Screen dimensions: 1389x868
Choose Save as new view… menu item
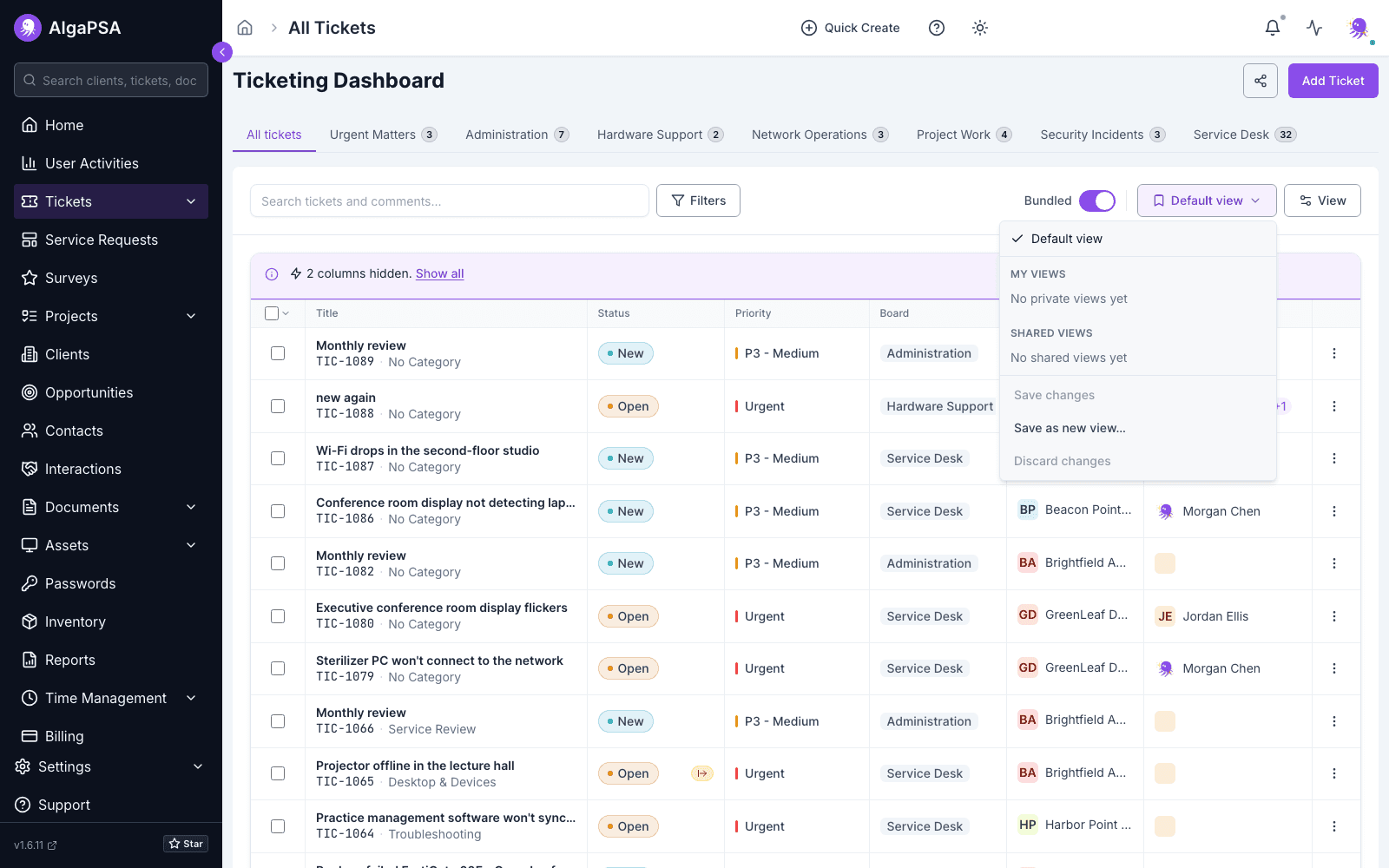pos(1138,428)
